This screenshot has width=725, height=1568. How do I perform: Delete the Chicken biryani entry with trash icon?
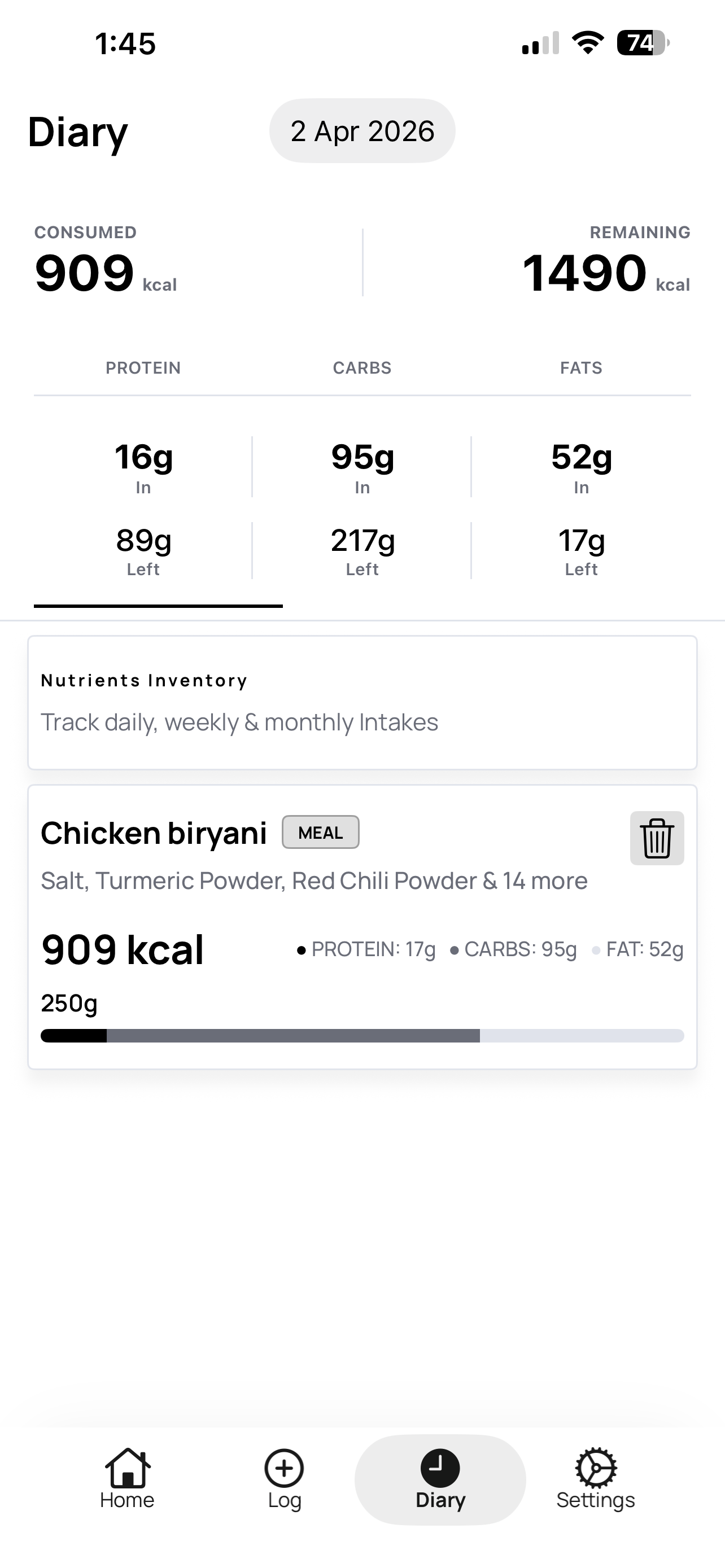click(x=657, y=838)
